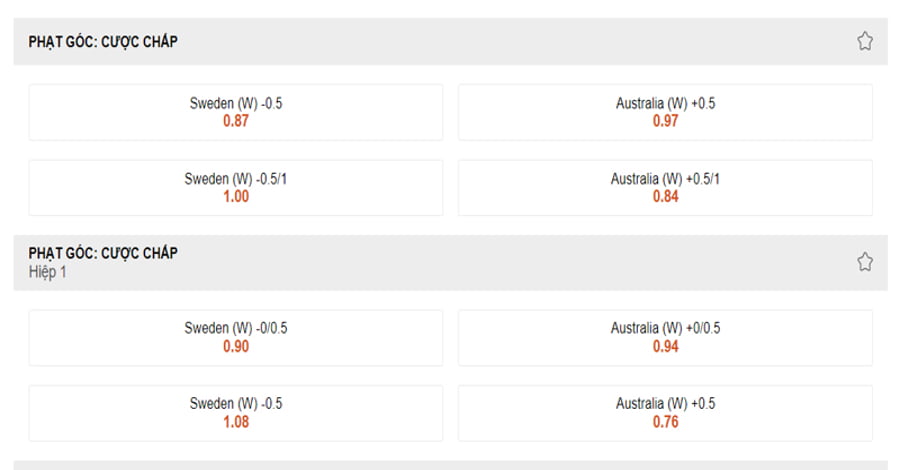Star the Hiệp 1 corner handicap market
The image size is (900, 470).
coord(864,262)
